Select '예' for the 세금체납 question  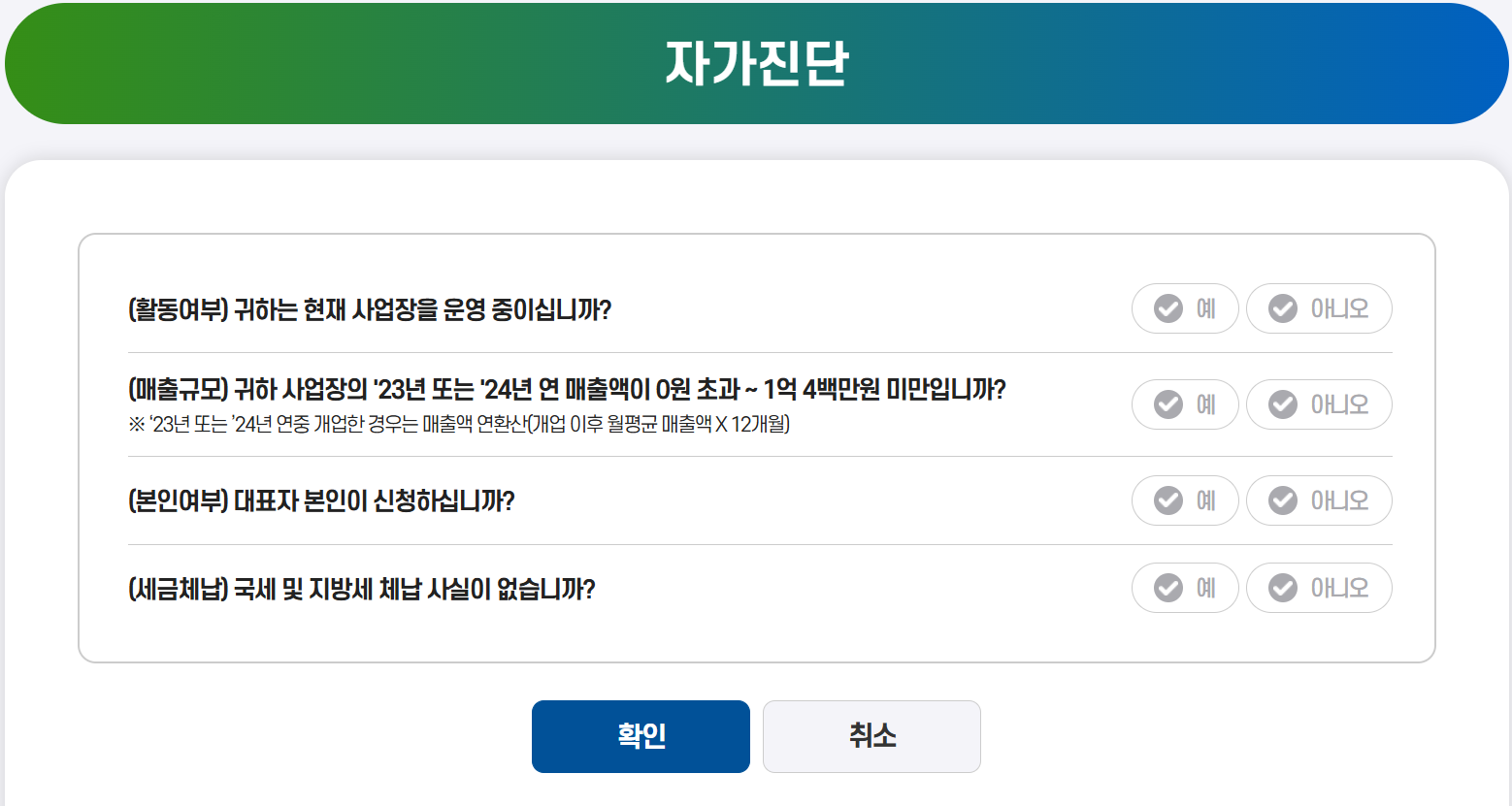point(1185,588)
